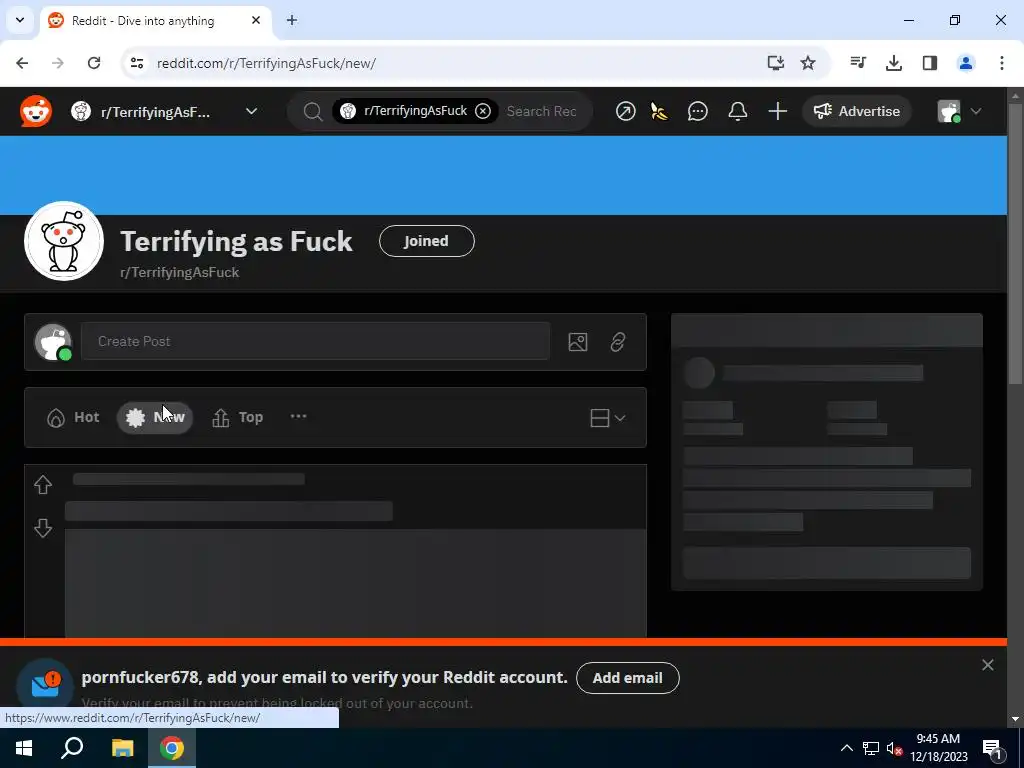
Task: Click the Chrome taskbar icon
Action: 172,748
